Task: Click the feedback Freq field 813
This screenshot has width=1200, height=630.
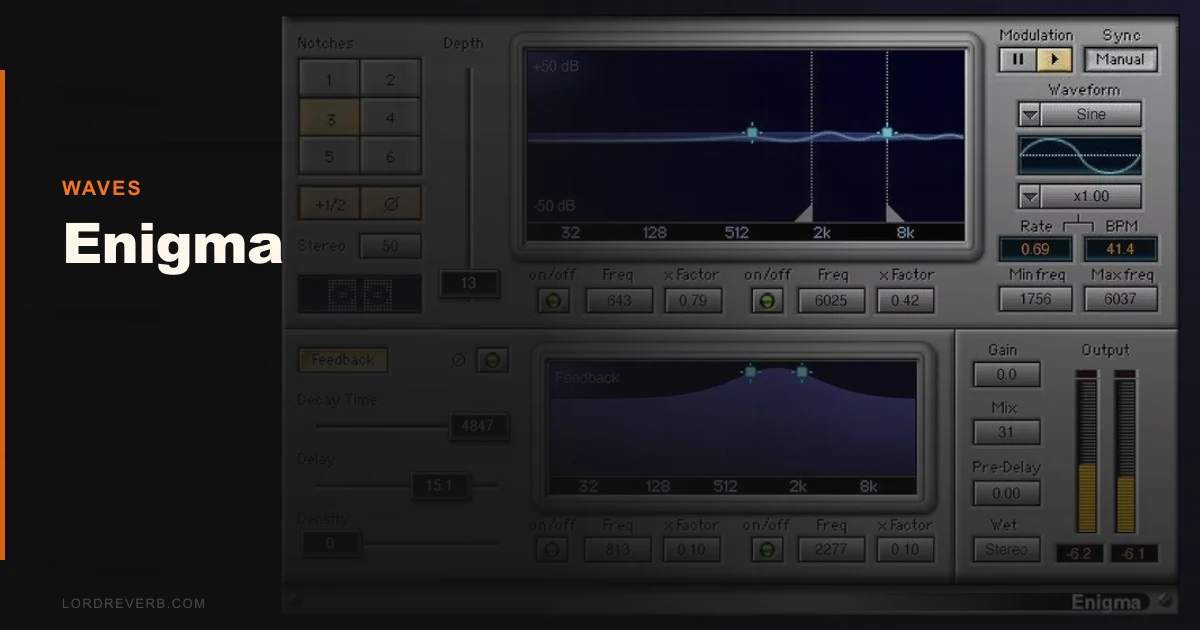Action: click(617, 549)
